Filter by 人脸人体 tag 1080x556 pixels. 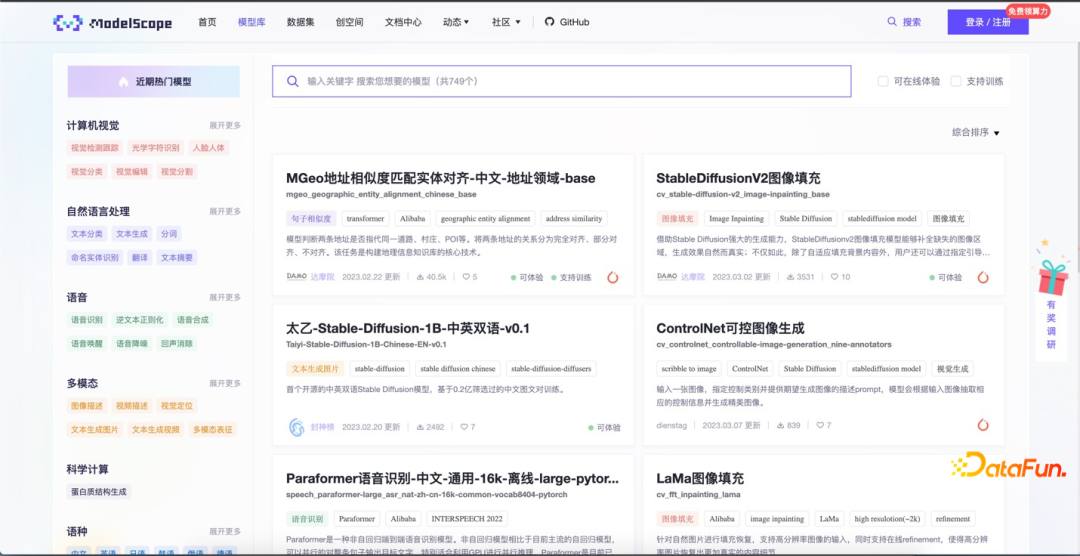pos(209,147)
